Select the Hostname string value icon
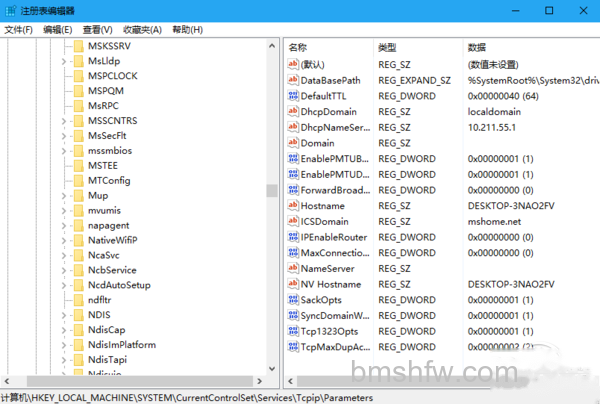 pos(293,205)
